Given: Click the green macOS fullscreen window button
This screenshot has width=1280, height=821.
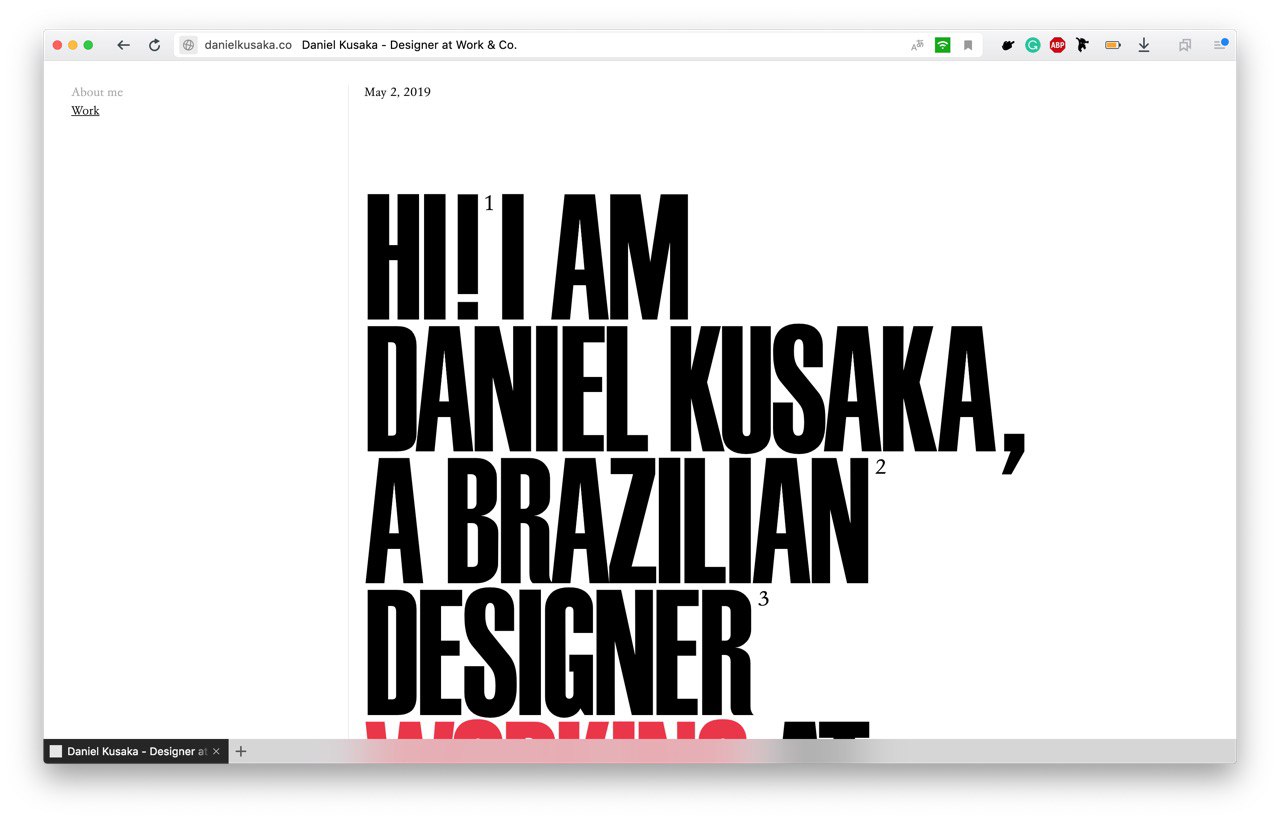Looking at the screenshot, I should [88, 45].
